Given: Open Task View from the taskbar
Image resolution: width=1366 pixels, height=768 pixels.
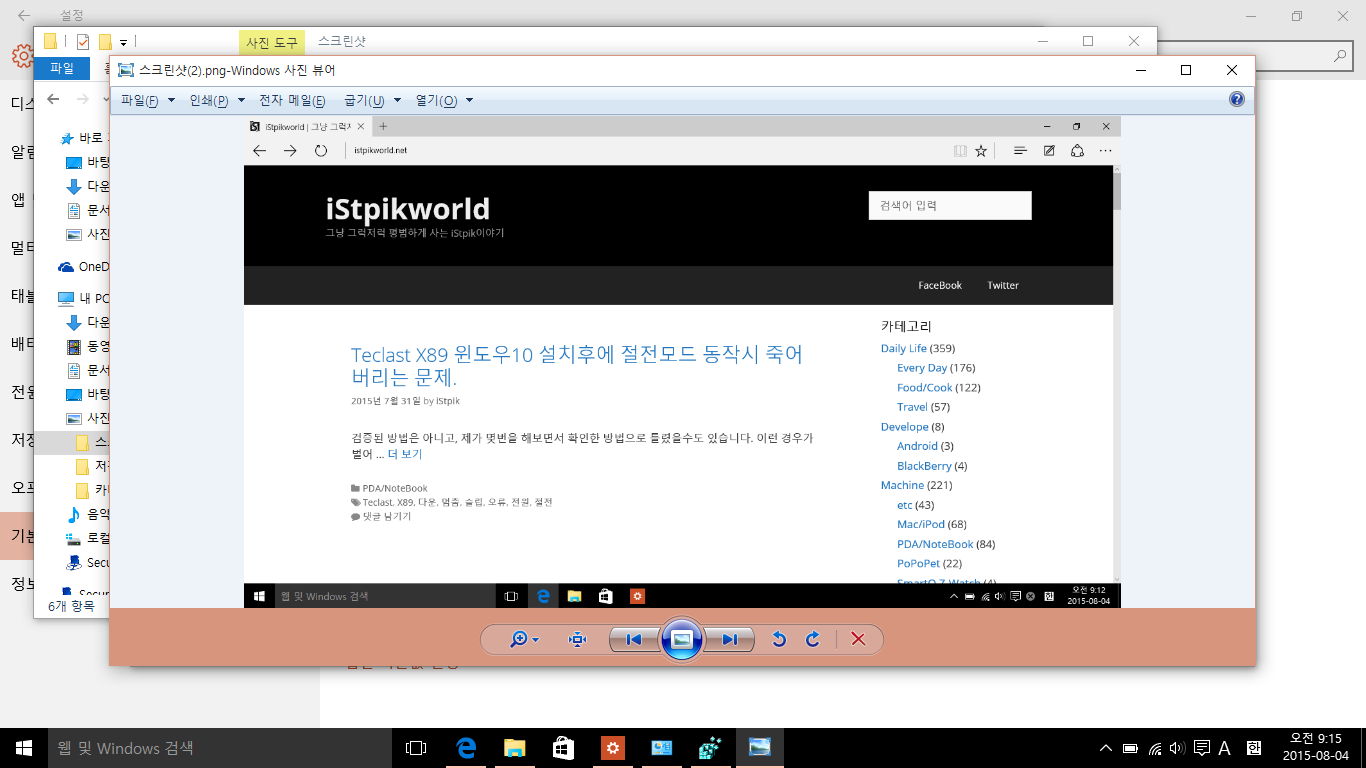Looking at the screenshot, I should 416,748.
